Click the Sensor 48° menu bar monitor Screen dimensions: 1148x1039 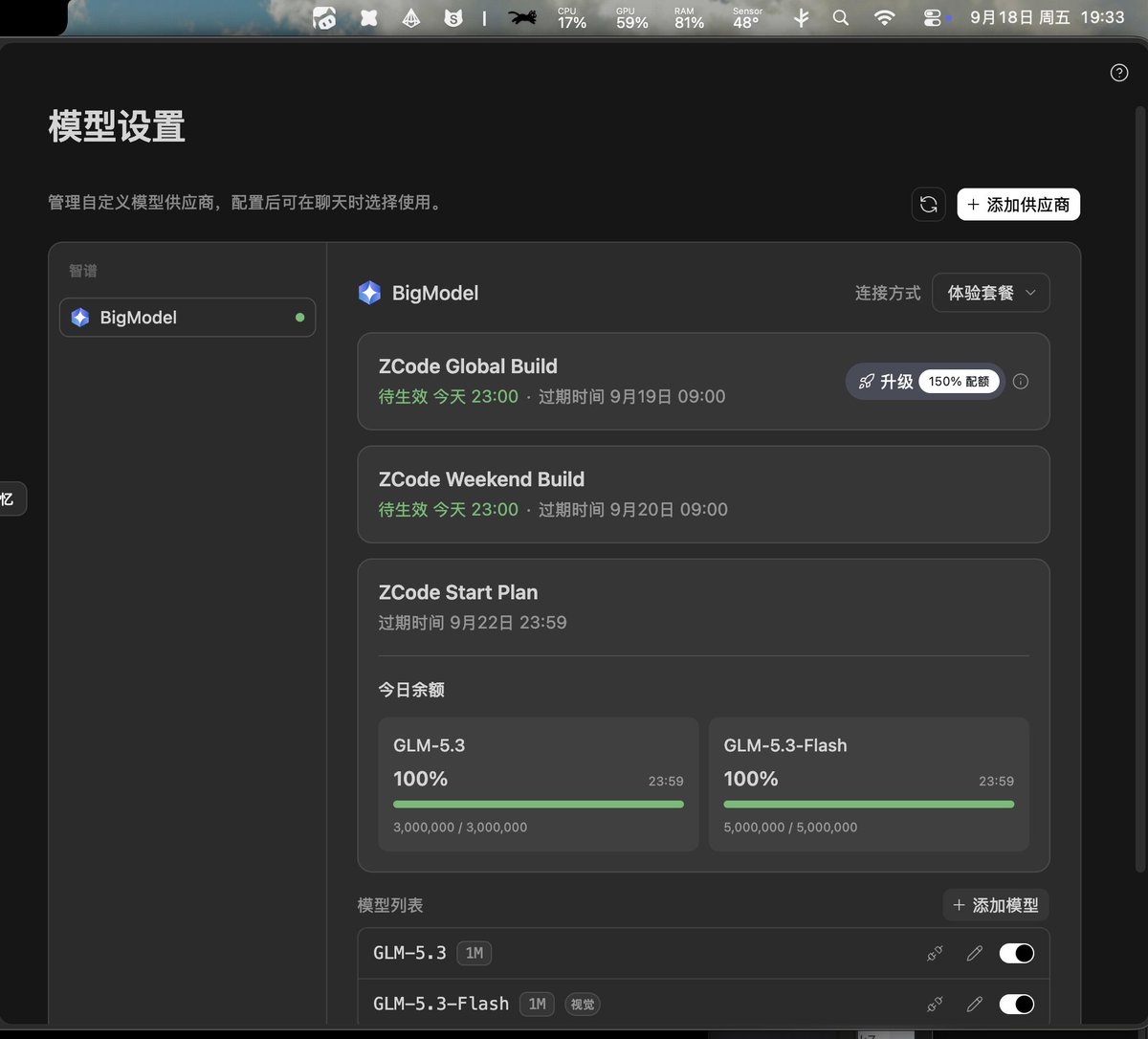pos(747,17)
